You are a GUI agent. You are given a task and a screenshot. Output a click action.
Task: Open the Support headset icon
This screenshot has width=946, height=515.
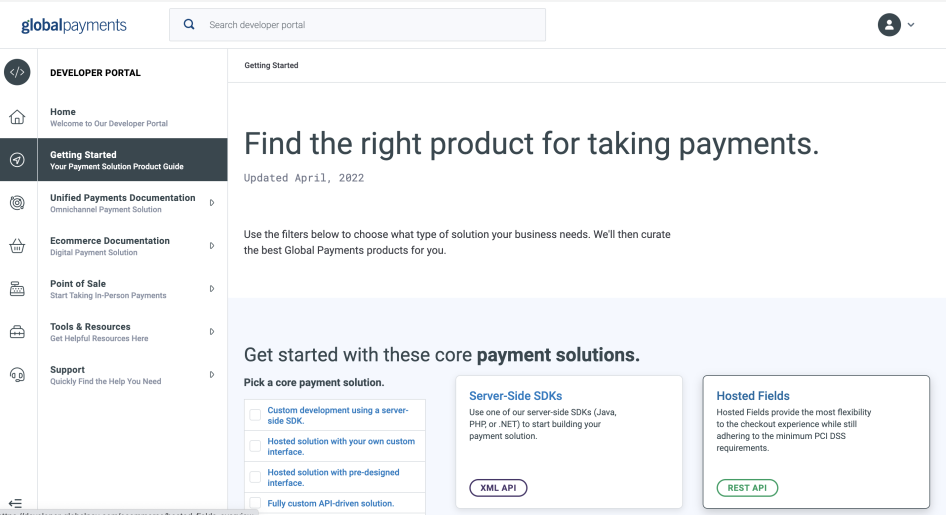point(17,375)
